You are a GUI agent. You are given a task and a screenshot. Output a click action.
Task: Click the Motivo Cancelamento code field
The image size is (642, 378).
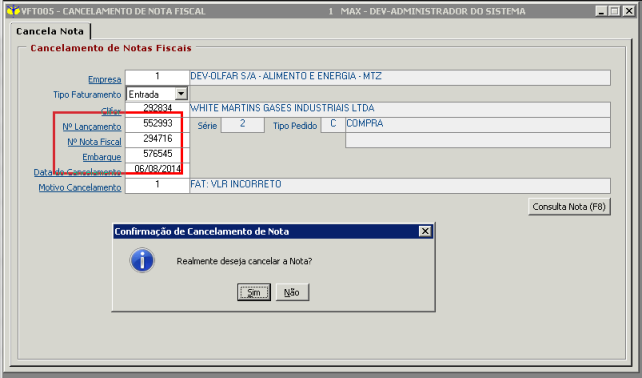[x=157, y=186]
